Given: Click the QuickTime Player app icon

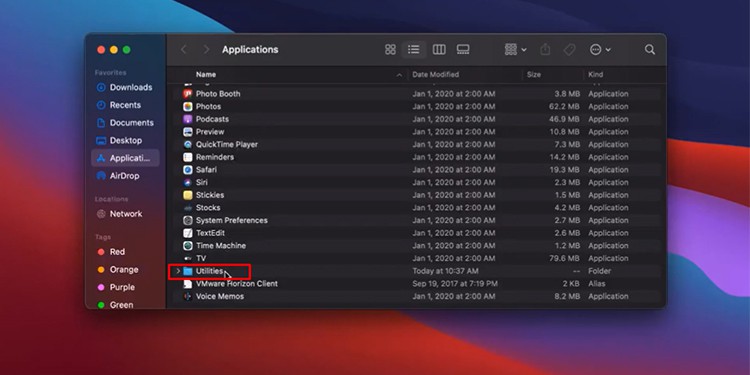Looking at the screenshot, I should click(x=188, y=144).
